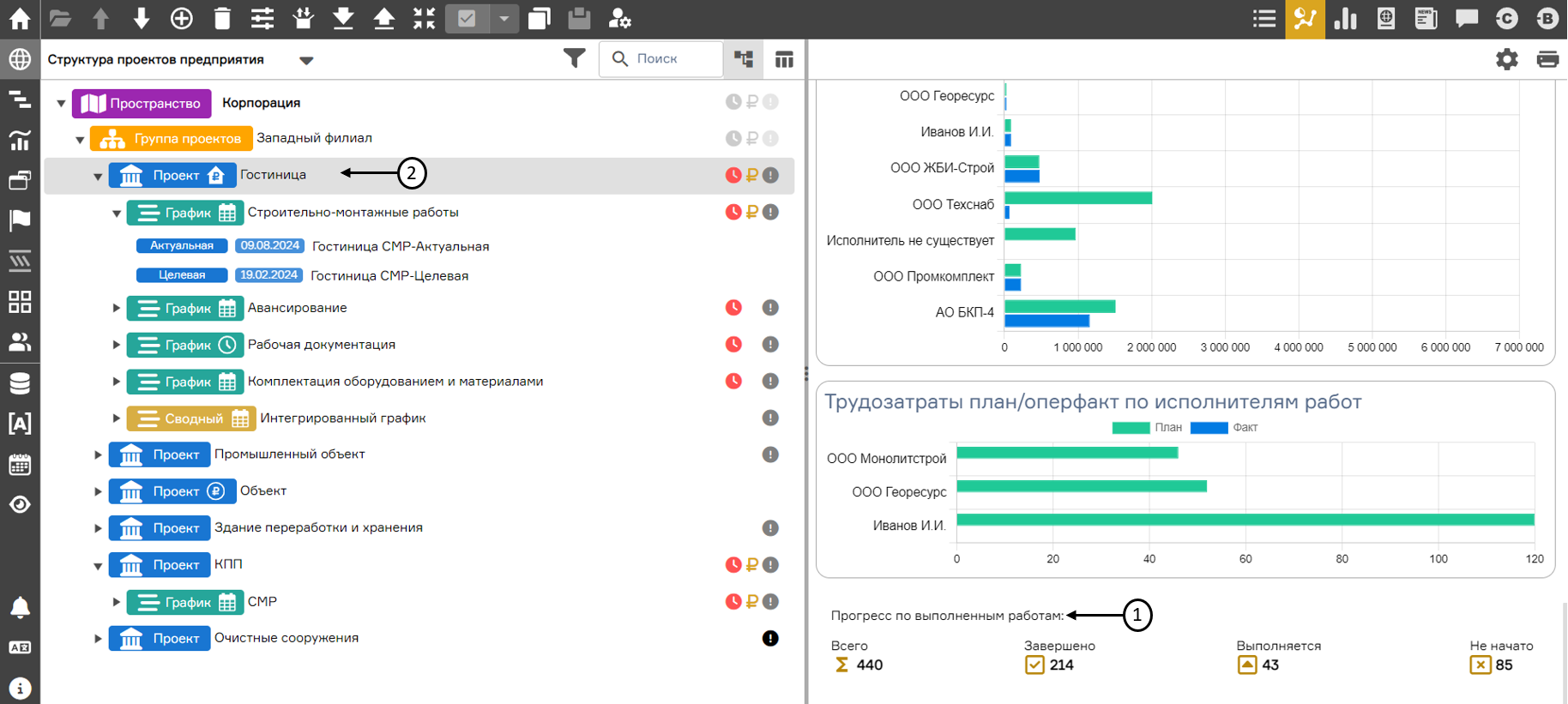The height and width of the screenshot is (704, 1568).
Task: Open calendar icon in left sidebar
Action: 19,465
